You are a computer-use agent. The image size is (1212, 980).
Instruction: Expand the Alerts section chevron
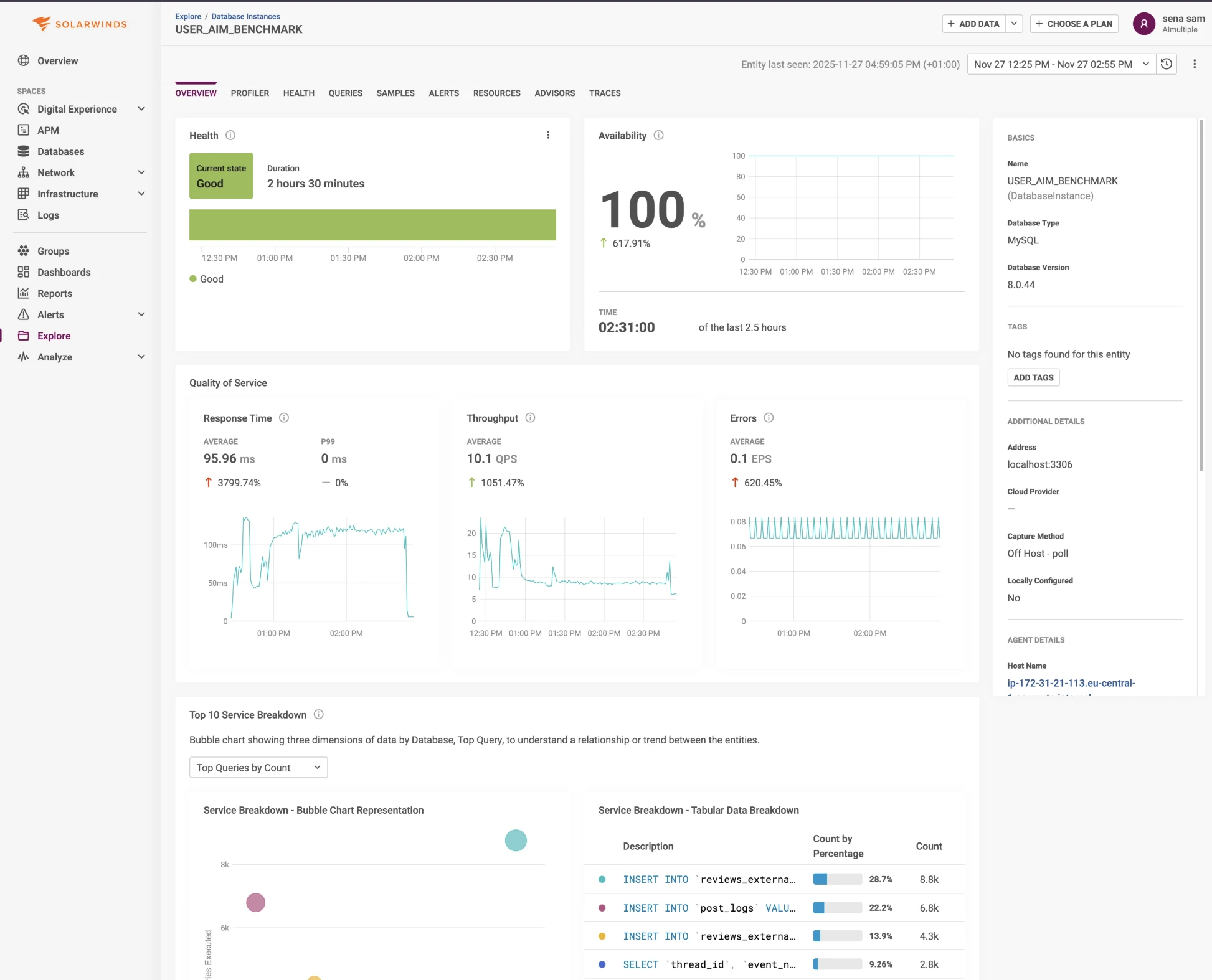tap(141, 314)
